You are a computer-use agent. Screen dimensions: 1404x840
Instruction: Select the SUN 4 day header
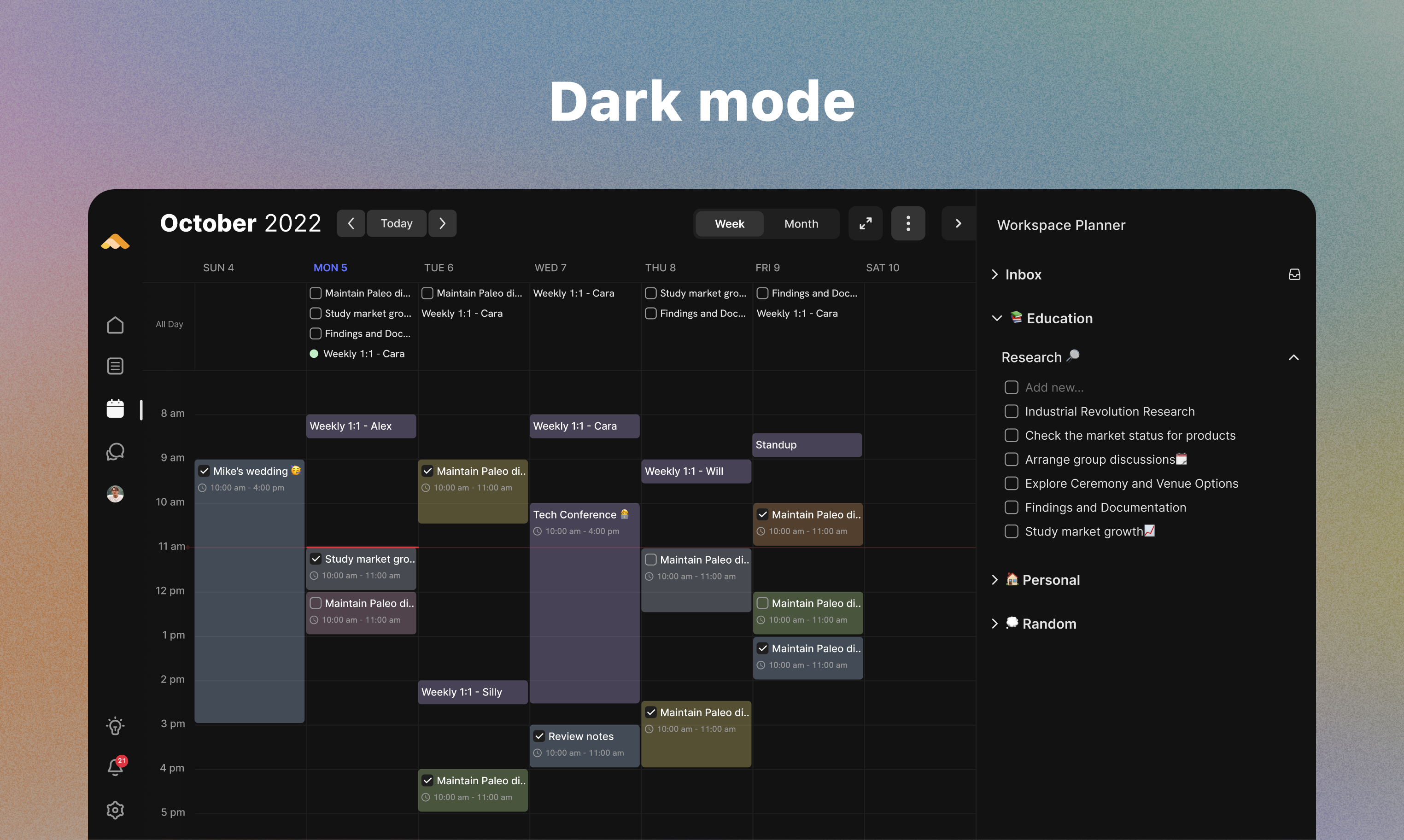pyautogui.click(x=218, y=268)
